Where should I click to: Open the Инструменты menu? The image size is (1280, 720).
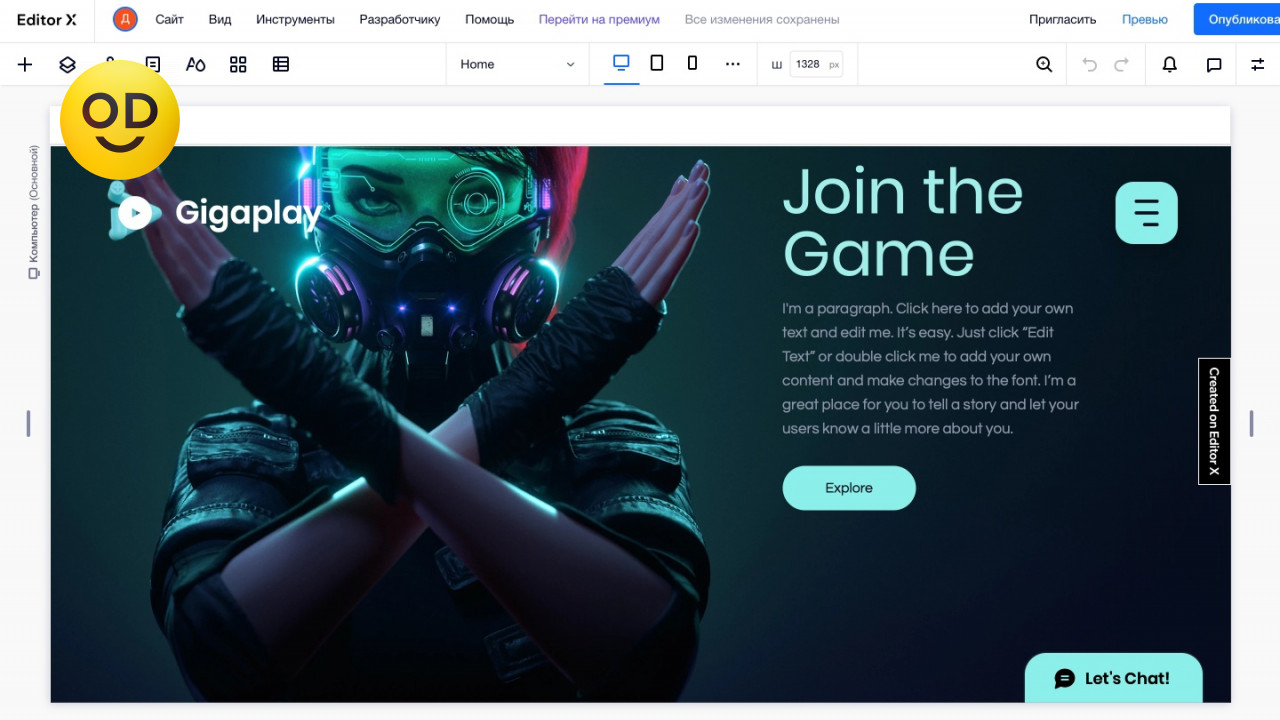point(295,19)
